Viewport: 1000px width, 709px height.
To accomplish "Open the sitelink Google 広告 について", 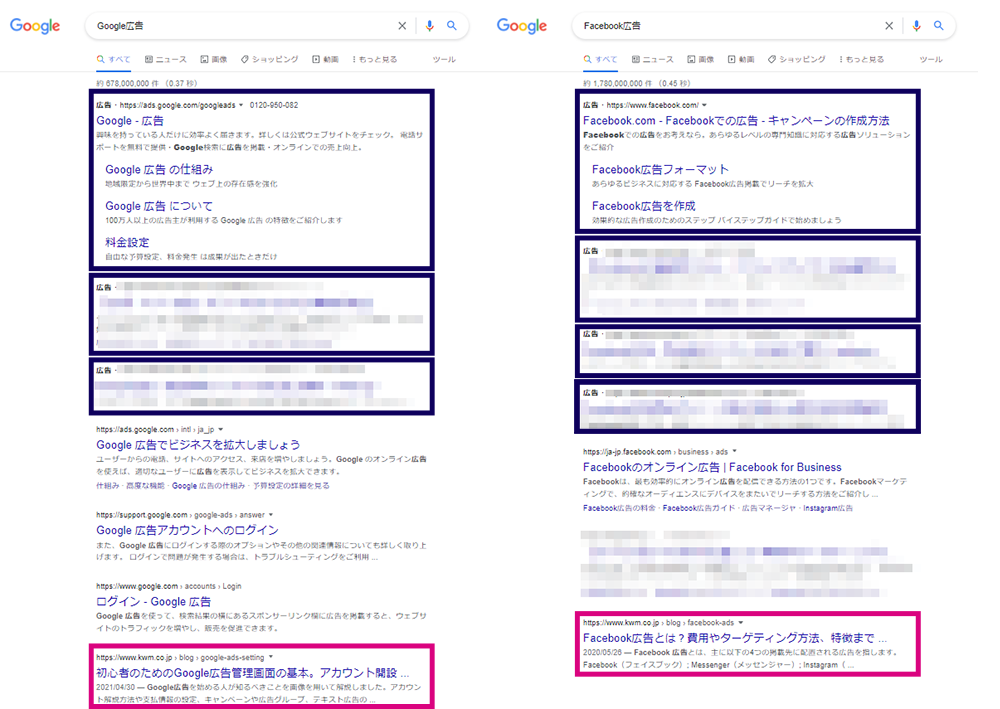I will coord(159,206).
